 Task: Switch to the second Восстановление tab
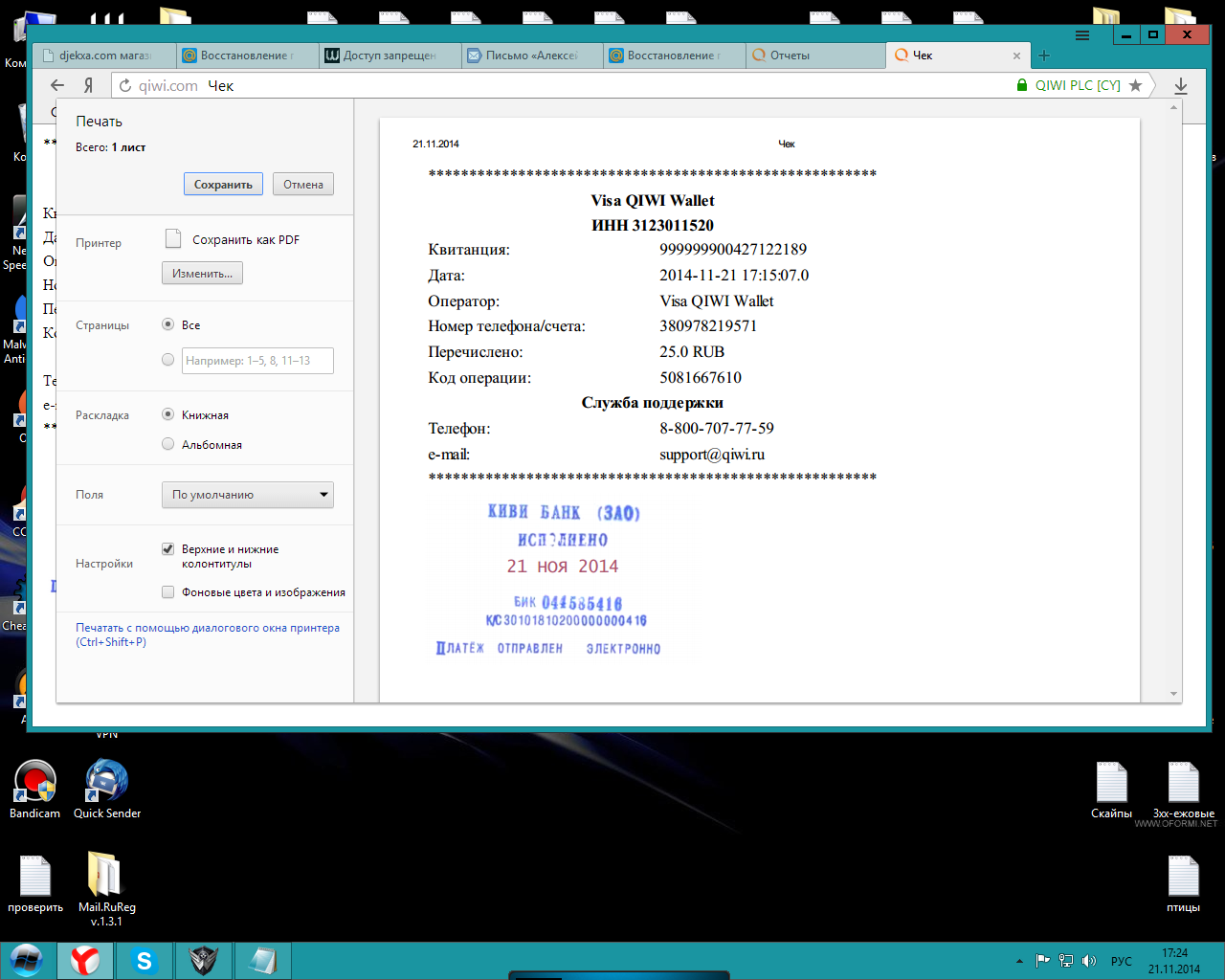[x=675, y=56]
